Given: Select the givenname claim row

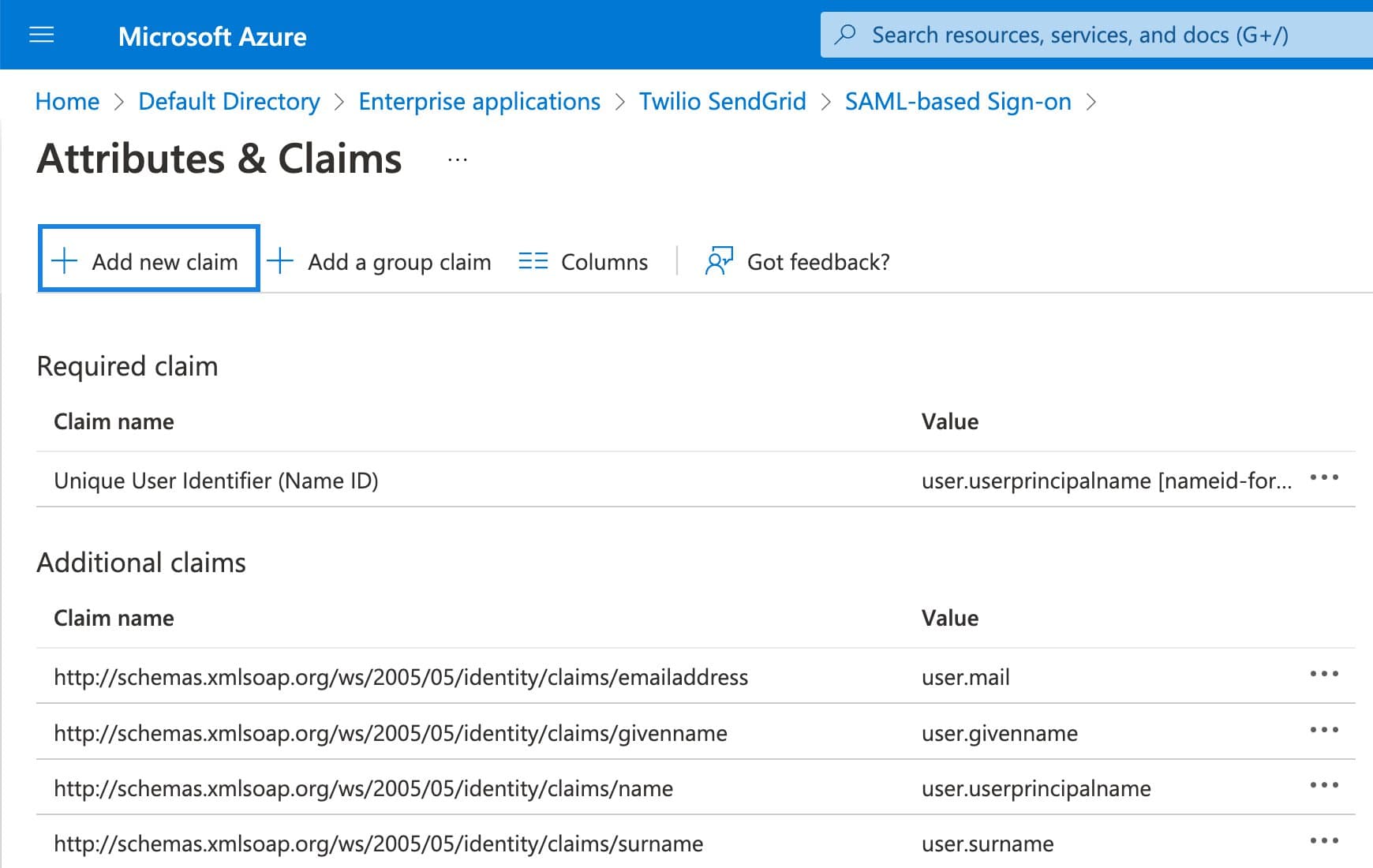Looking at the screenshot, I should [390, 733].
